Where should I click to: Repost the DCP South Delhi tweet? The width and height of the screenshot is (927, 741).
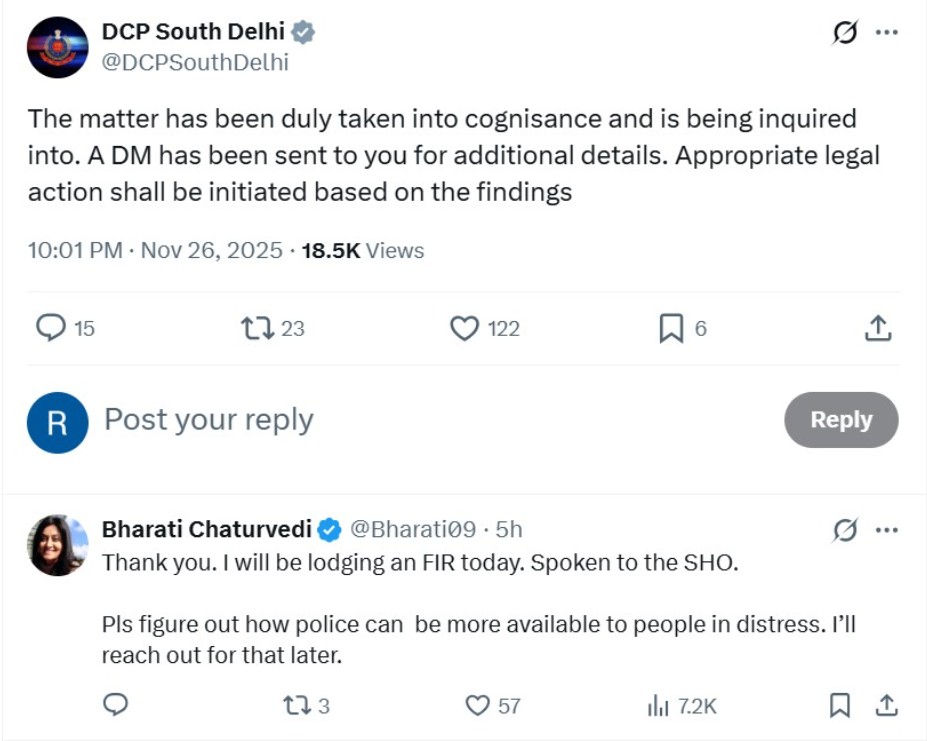[x=258, y=328]
